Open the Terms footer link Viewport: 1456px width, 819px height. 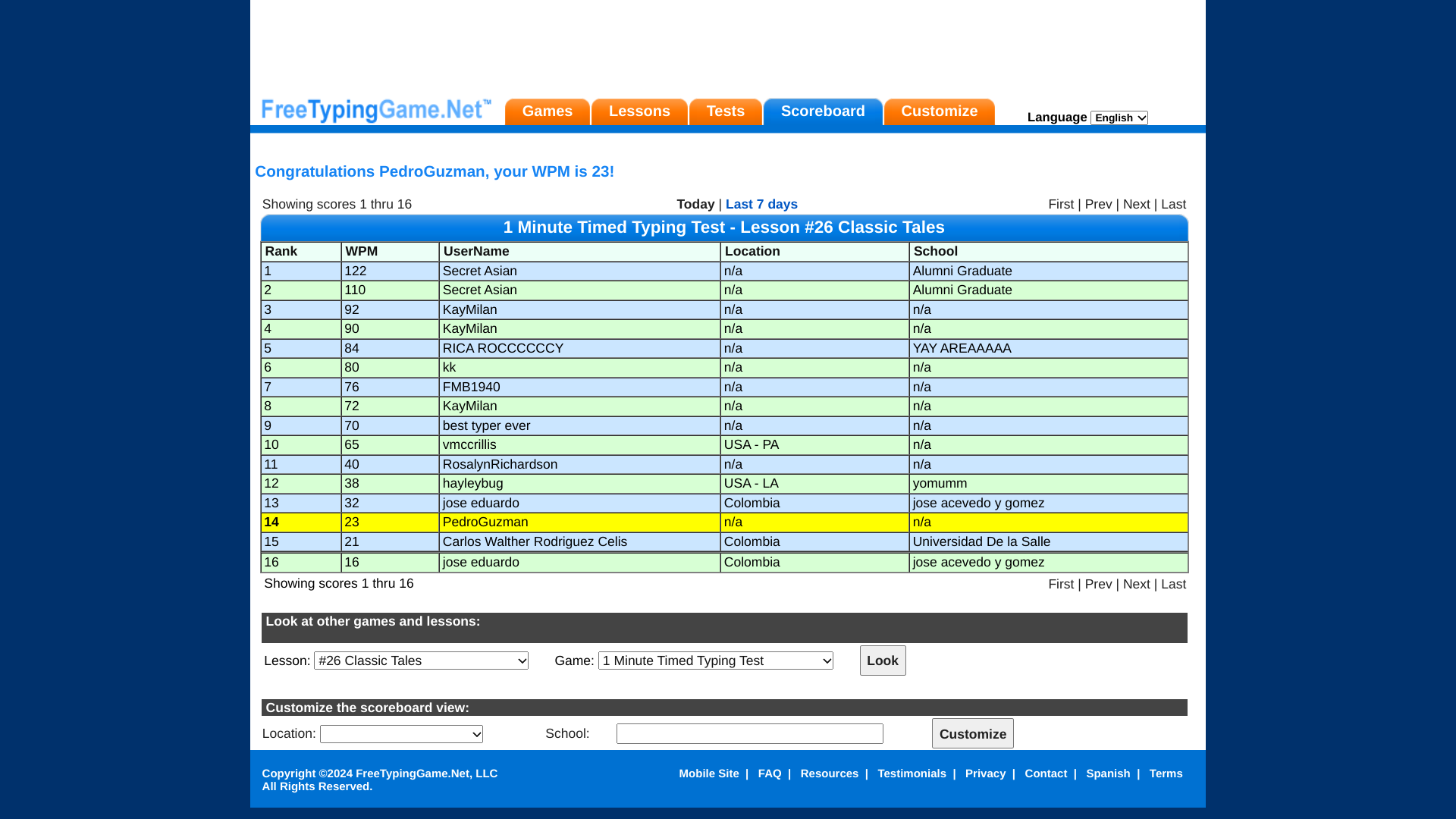tap(1166, 774)
